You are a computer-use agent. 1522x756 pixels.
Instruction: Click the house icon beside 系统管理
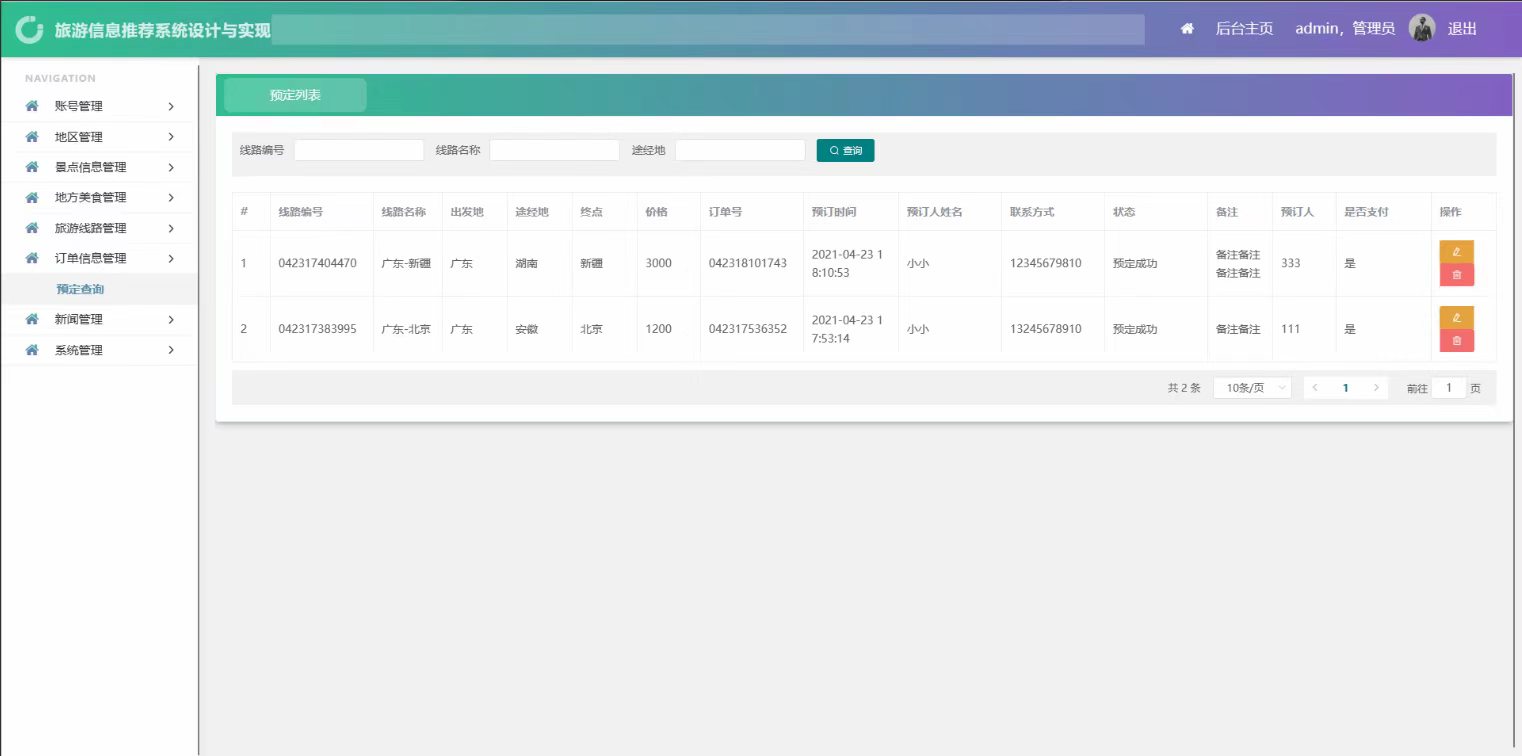point(32,350)
